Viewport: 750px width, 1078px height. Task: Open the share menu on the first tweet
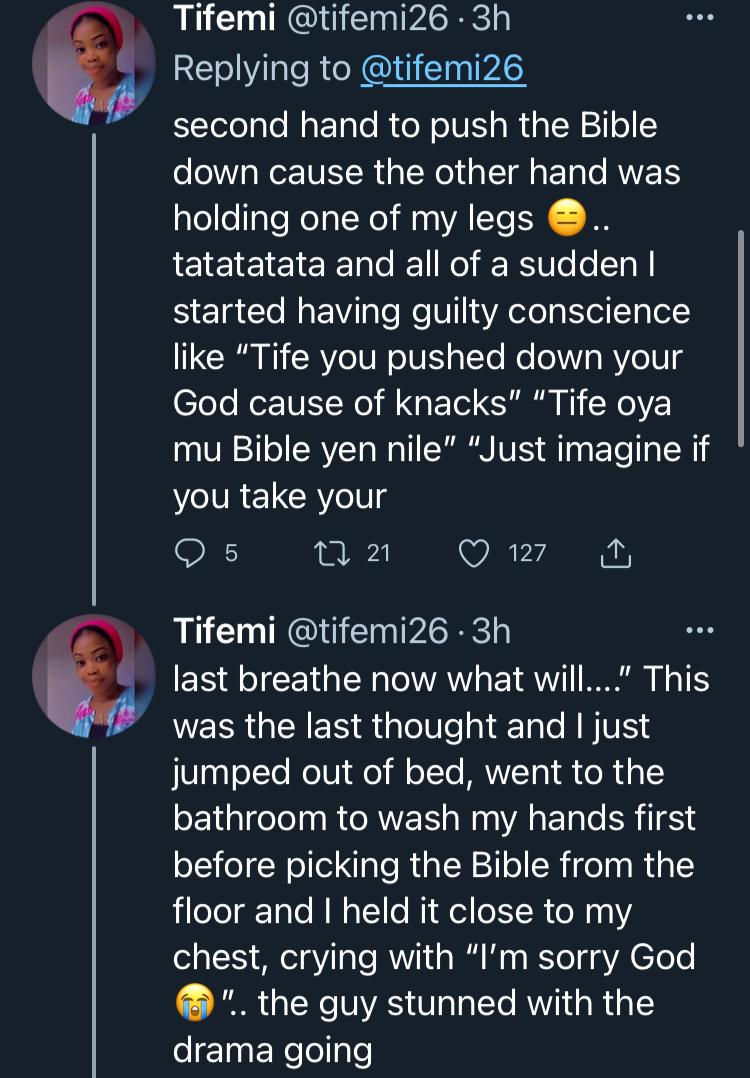617,553
